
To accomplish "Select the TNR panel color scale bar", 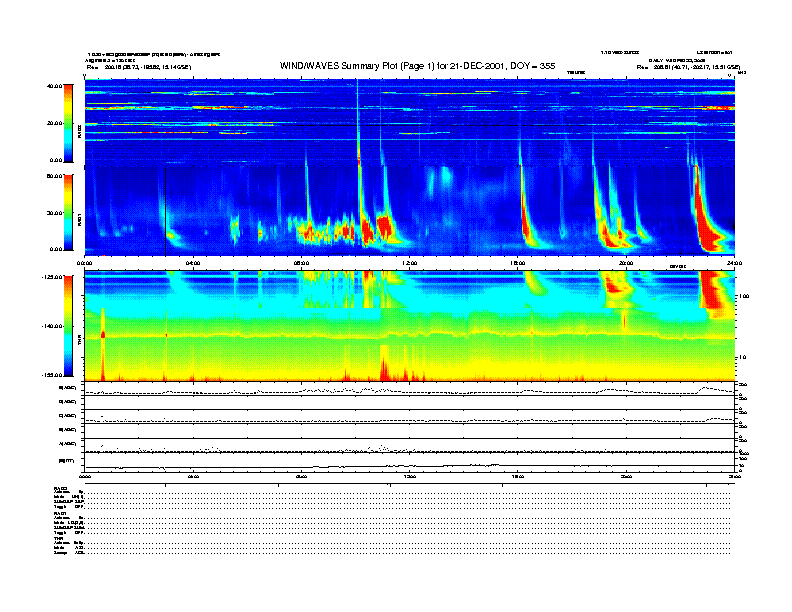I will [x=68, y=326].
